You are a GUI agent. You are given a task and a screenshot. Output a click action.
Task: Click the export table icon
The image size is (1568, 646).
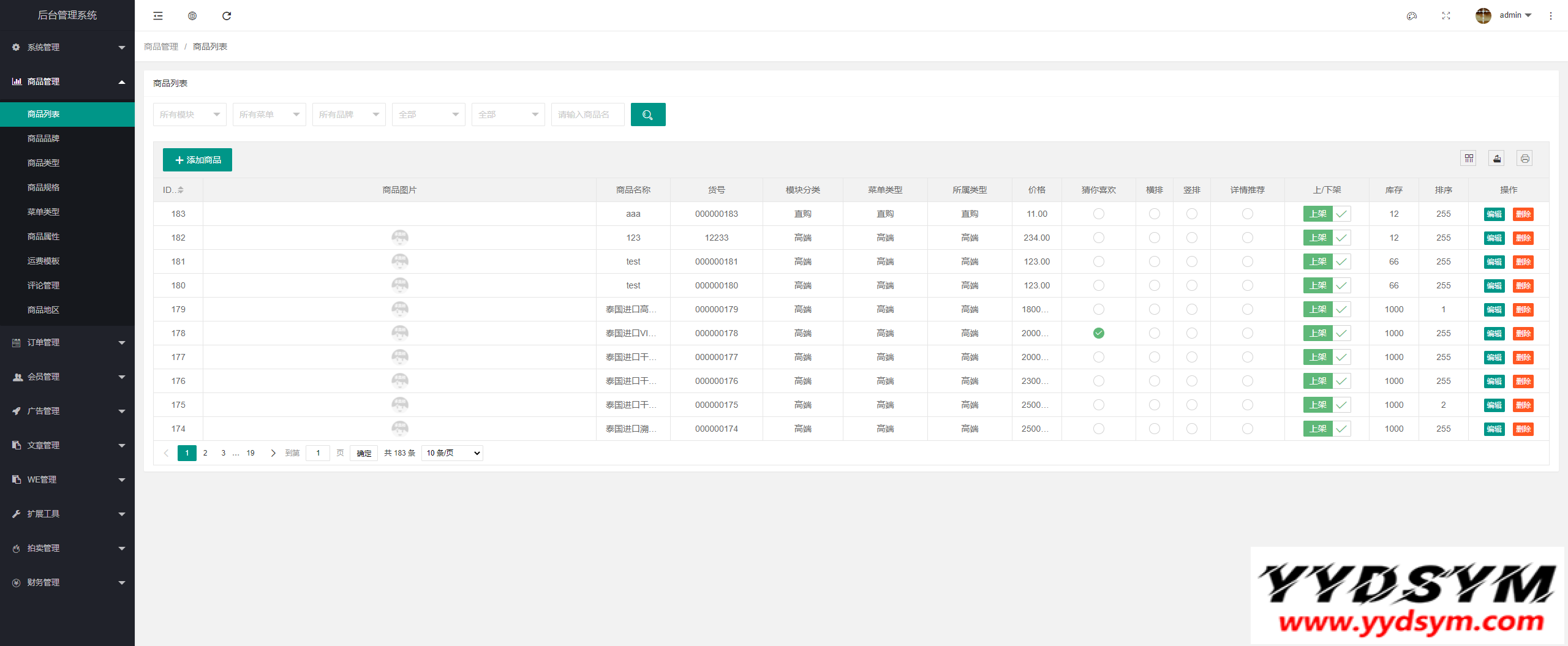click(x=1497, y=159)
